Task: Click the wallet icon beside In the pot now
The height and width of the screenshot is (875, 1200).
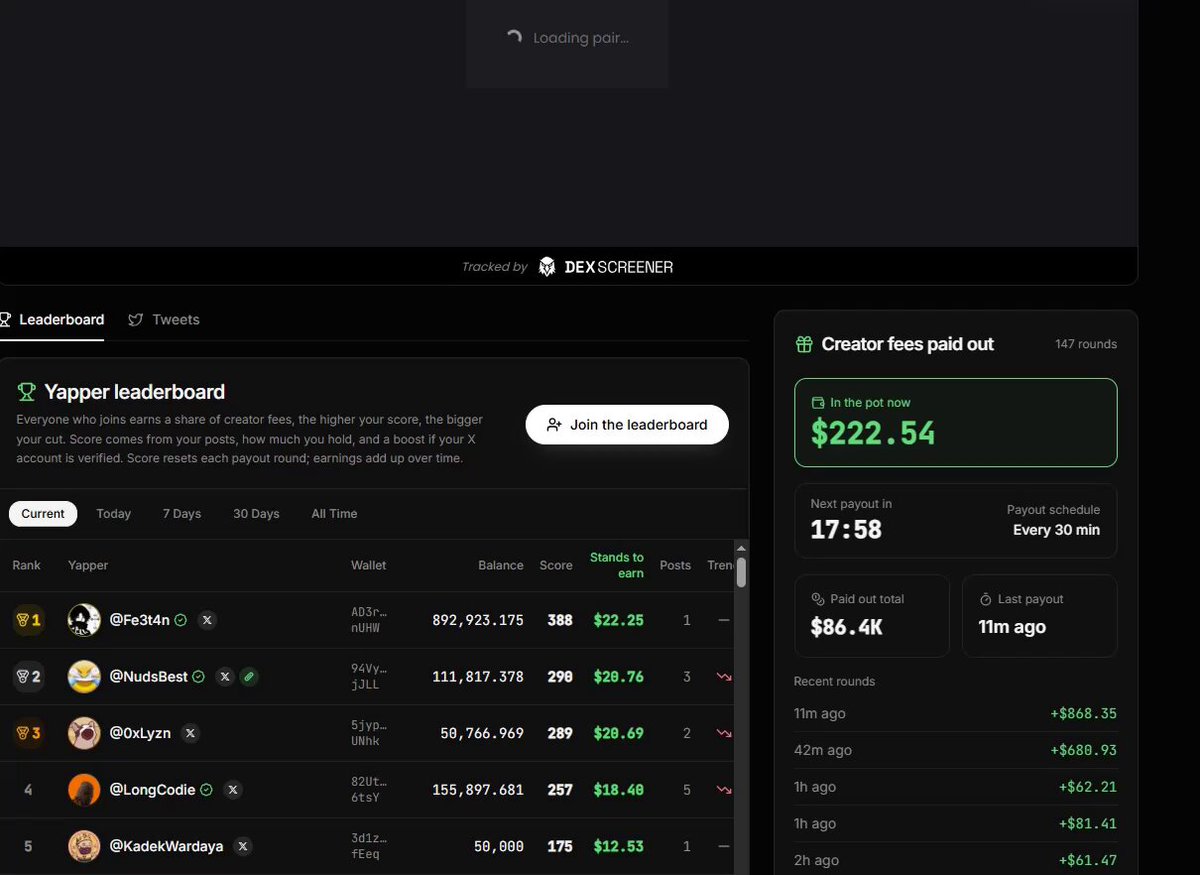Action: [x=817, y=403]
